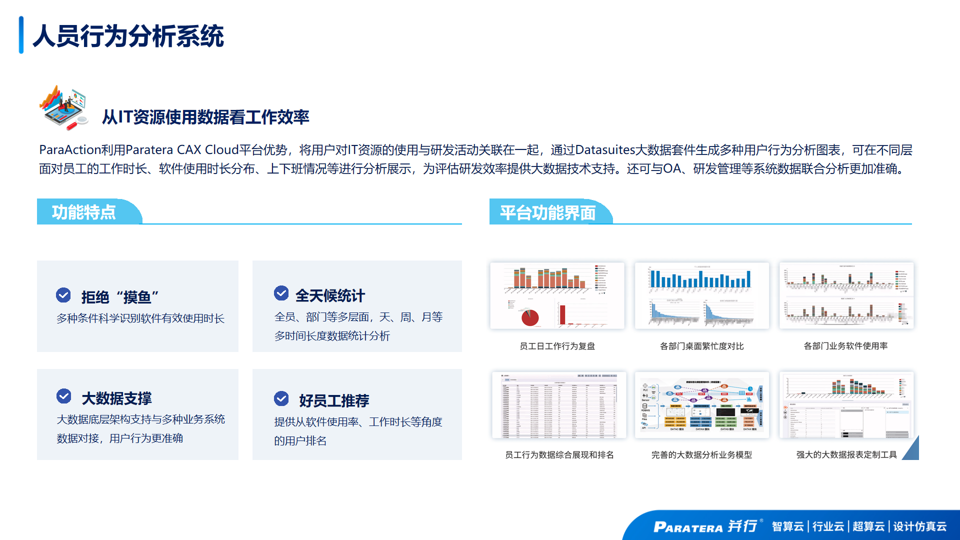The height and width of the screenshot is (540, 960).
Task: Open the 完善的大数据分析业务模型 diagram thumbnail
Action: point(702,405)
